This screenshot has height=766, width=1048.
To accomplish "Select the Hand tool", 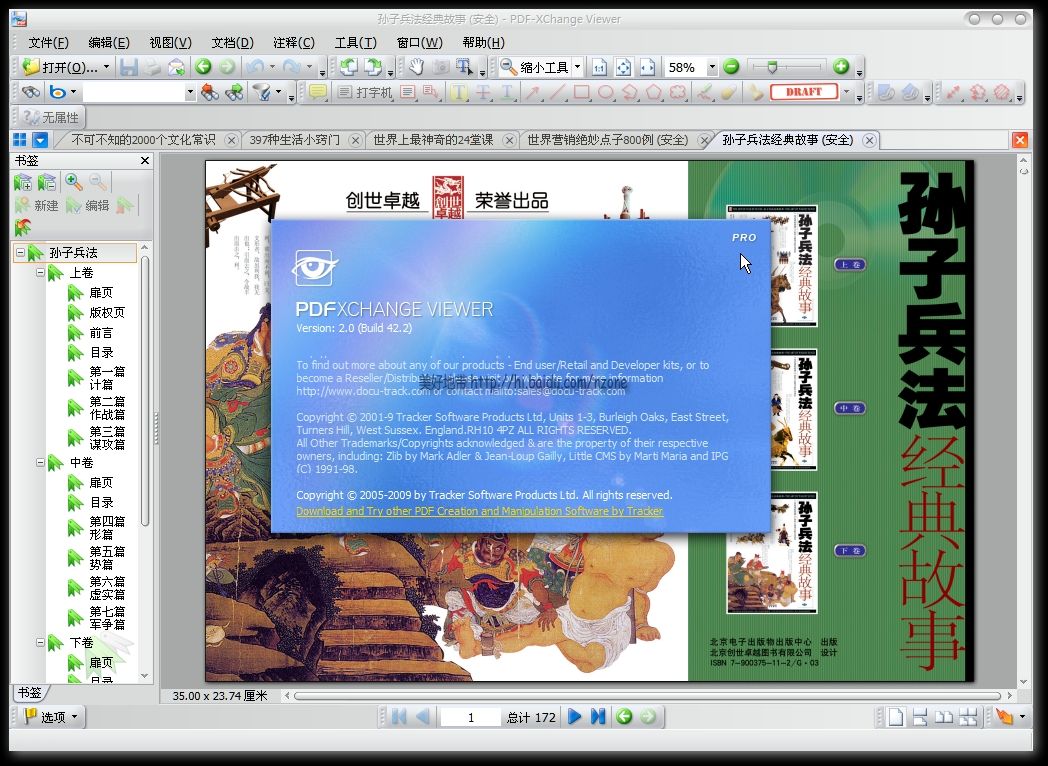I will pyautogui.click(x=417, y=67).
